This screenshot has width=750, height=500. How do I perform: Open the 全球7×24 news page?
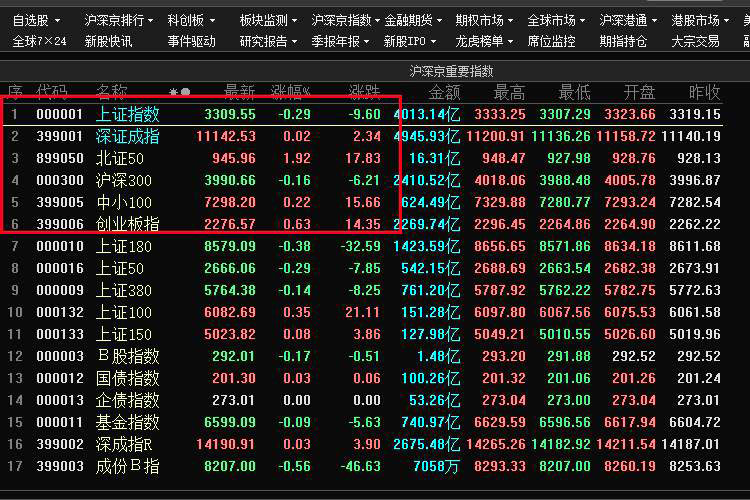[x=40, y=42]
